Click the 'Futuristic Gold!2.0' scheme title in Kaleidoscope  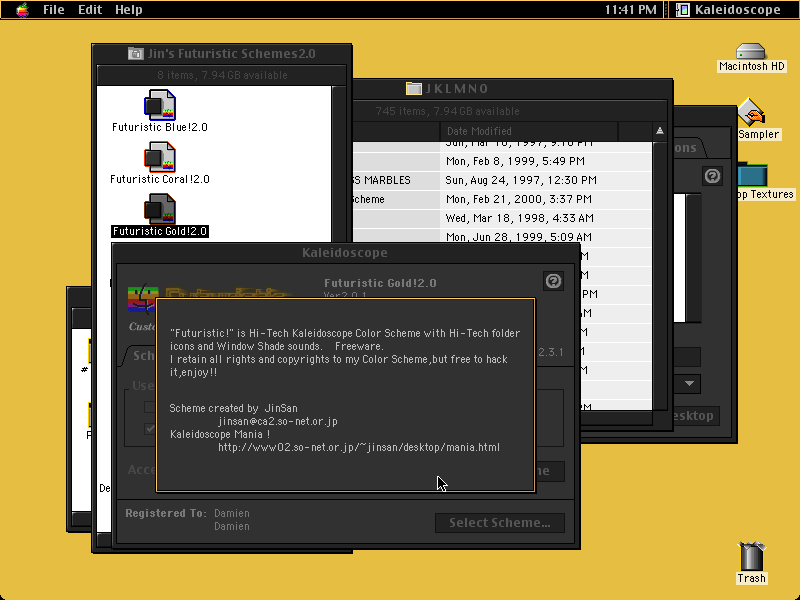380,283
